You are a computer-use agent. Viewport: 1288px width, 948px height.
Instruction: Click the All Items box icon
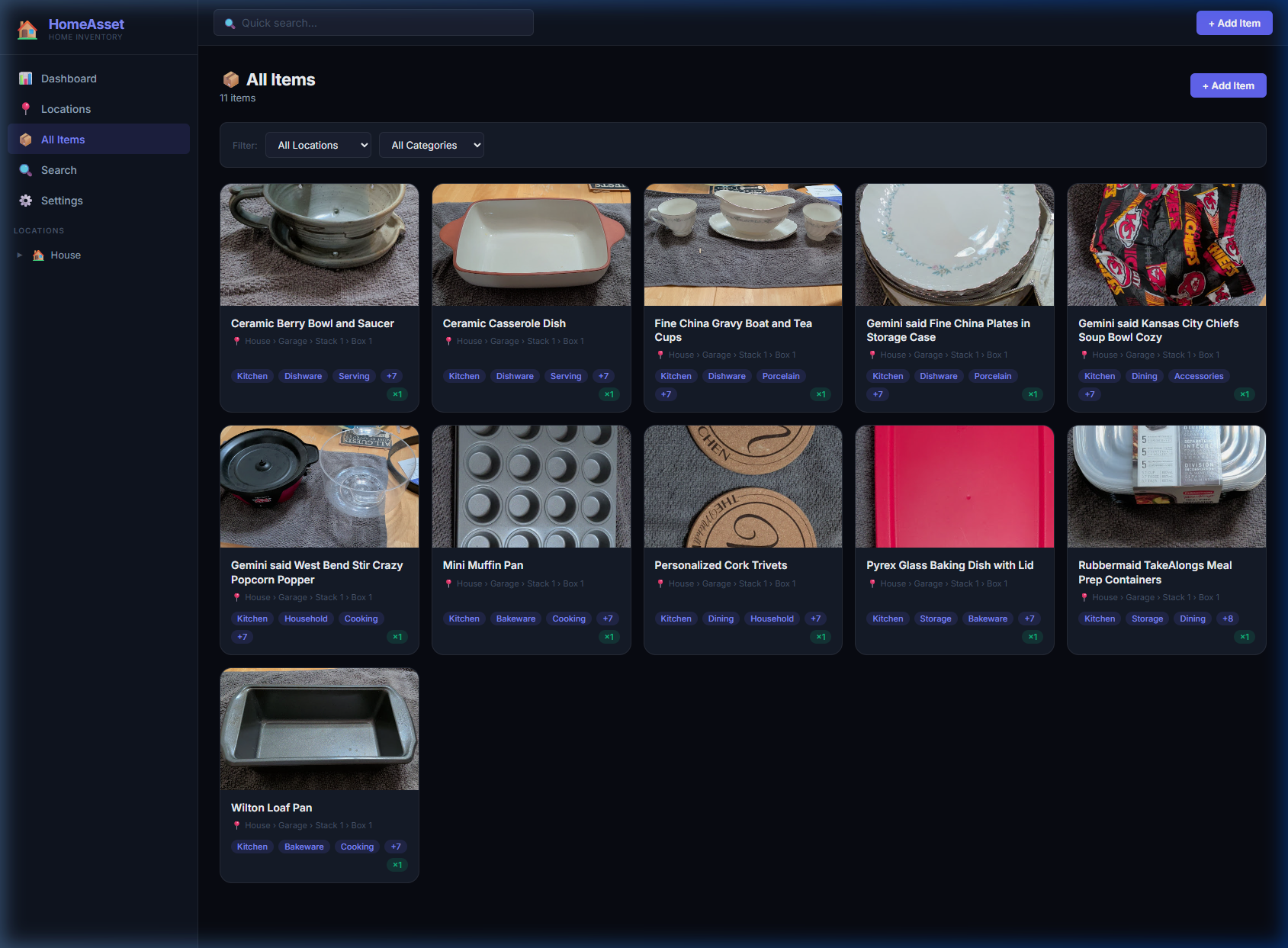coord(25,139)
